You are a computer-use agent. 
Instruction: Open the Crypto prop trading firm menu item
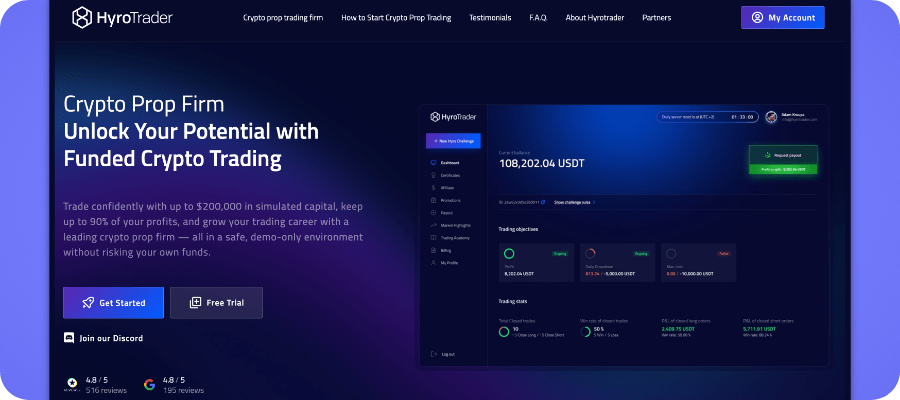point(284,18)
